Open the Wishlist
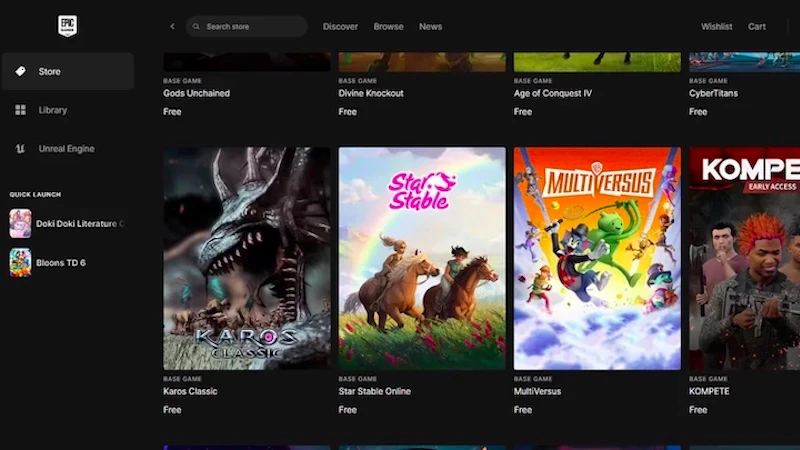Screen dimensions: 800x450 click(x=716, y=27)
